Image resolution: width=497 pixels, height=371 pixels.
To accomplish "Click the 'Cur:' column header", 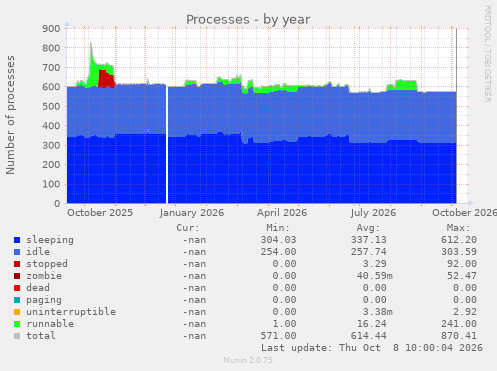I will [188, 228].
